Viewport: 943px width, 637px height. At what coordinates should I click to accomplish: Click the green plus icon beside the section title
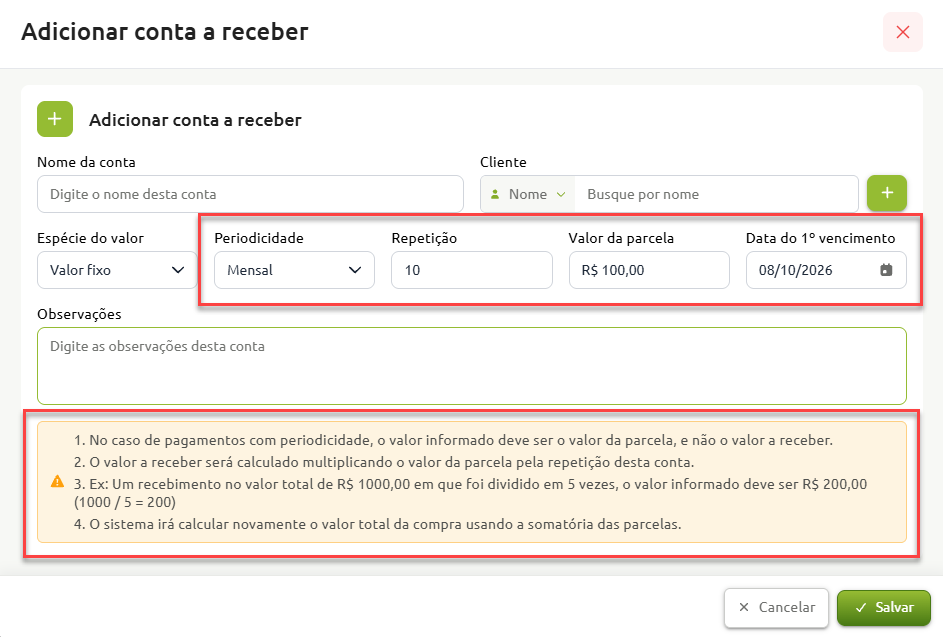tap(55, 119)
